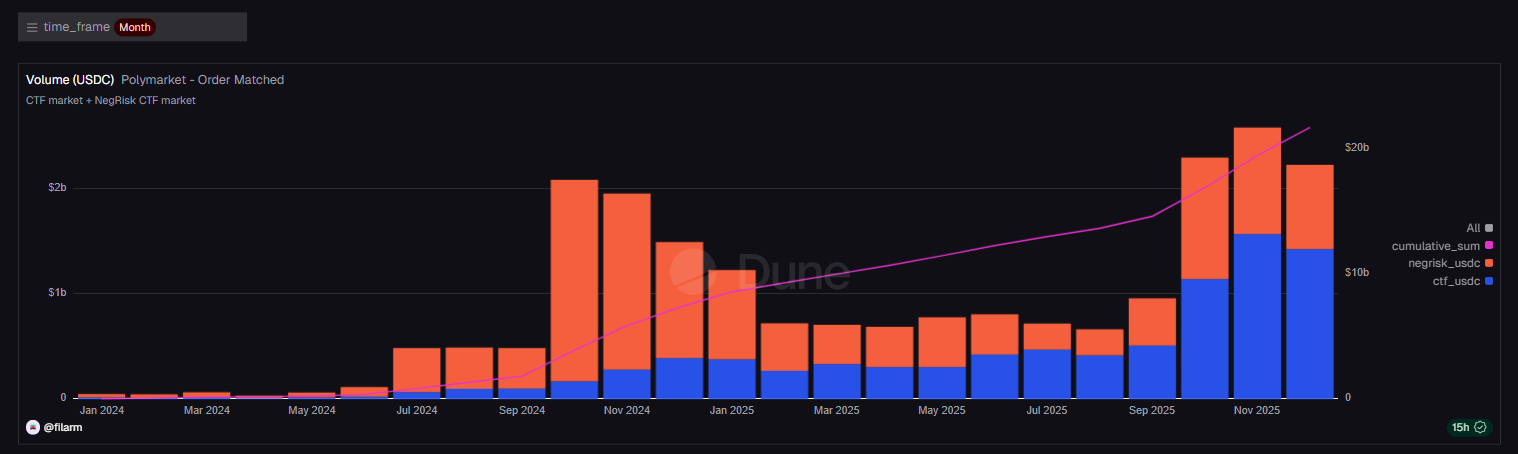Click the $10b right axis label
Image resolution: width=1518 pixels, height=454 pixels.
[1356, 273]
